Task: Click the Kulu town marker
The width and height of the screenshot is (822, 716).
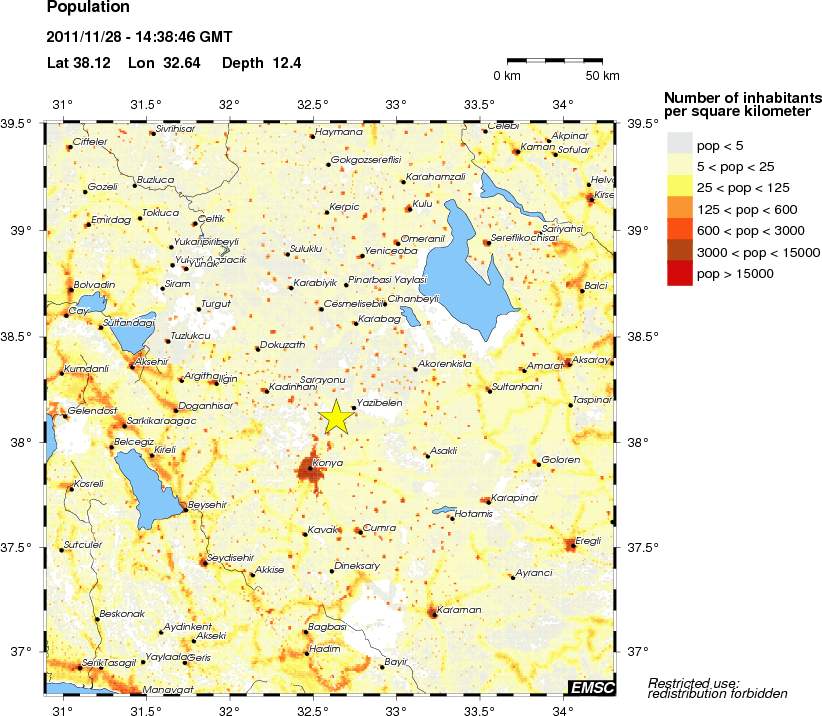Action: pyautogui.click(x=409, y=209)
